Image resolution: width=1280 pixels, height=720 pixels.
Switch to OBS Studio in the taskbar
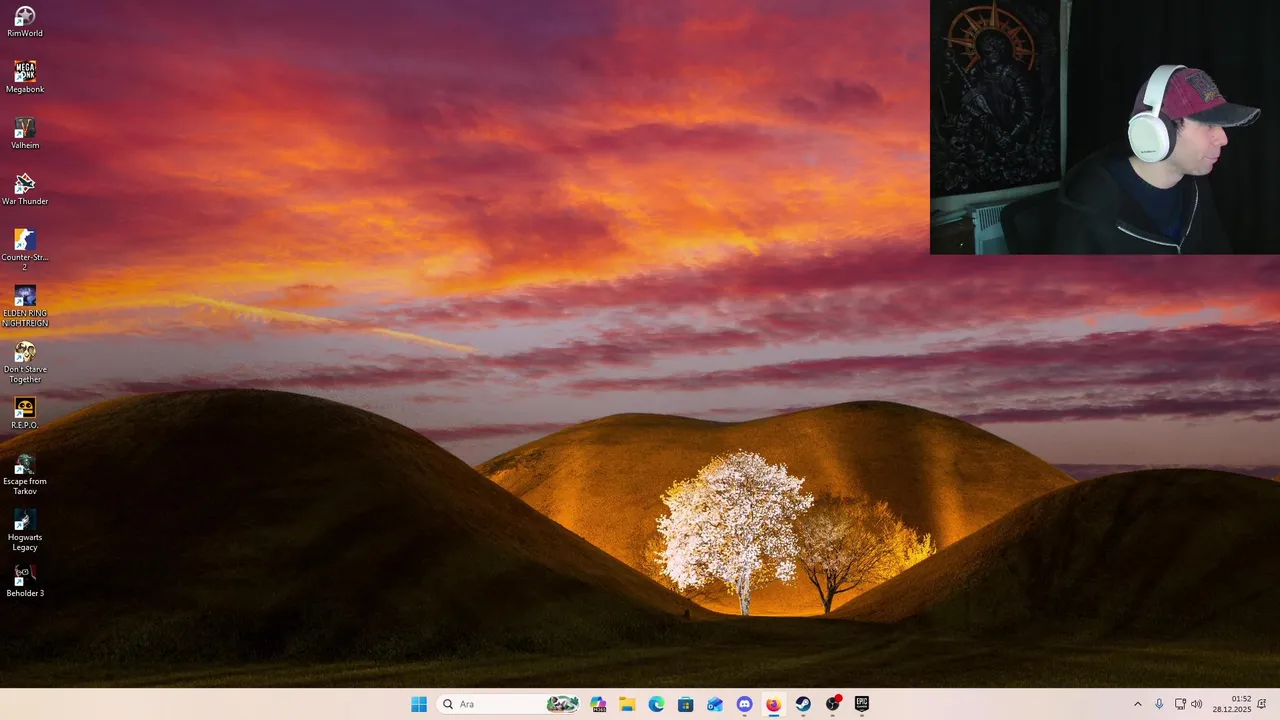[832, 704]
